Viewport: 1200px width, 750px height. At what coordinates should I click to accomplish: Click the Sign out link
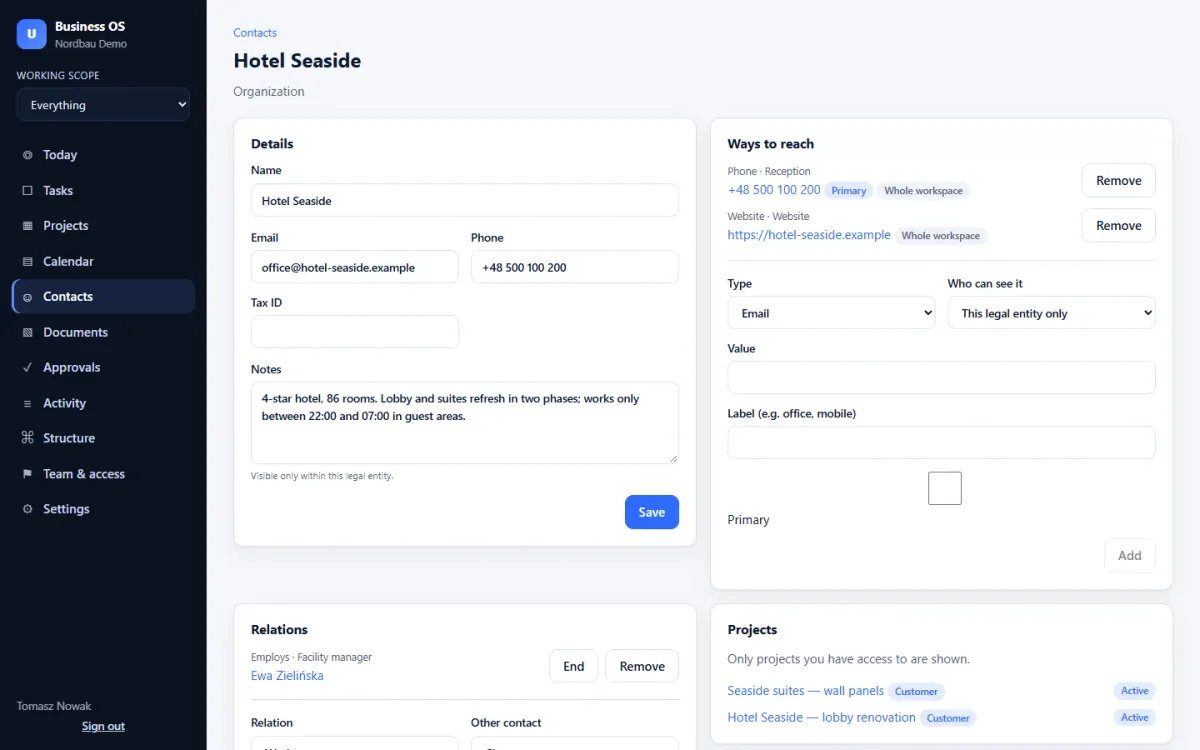click(103, 726)
